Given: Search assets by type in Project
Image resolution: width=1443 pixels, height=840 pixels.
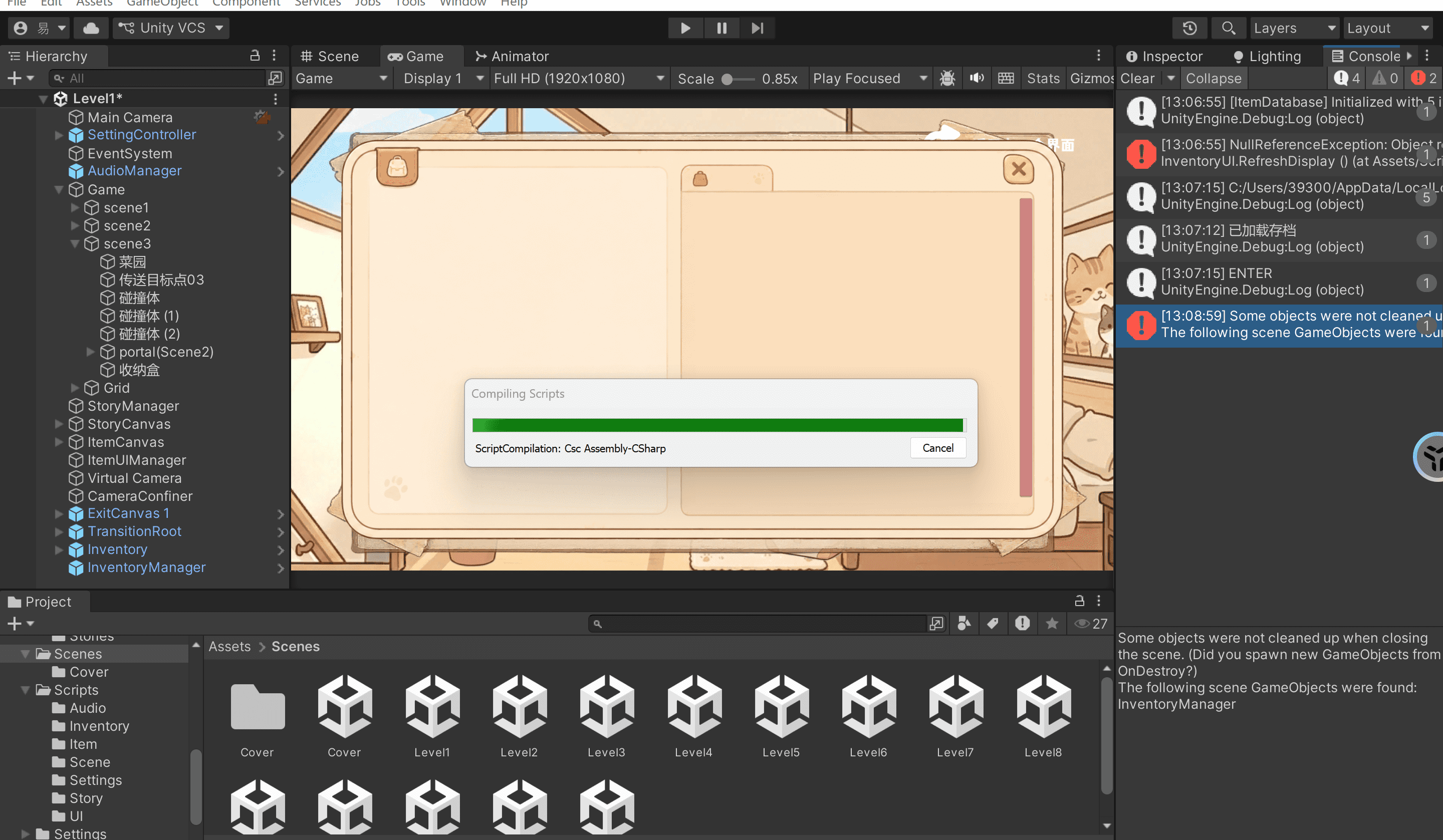Looking at the screenshot, I should click(965, 623).
